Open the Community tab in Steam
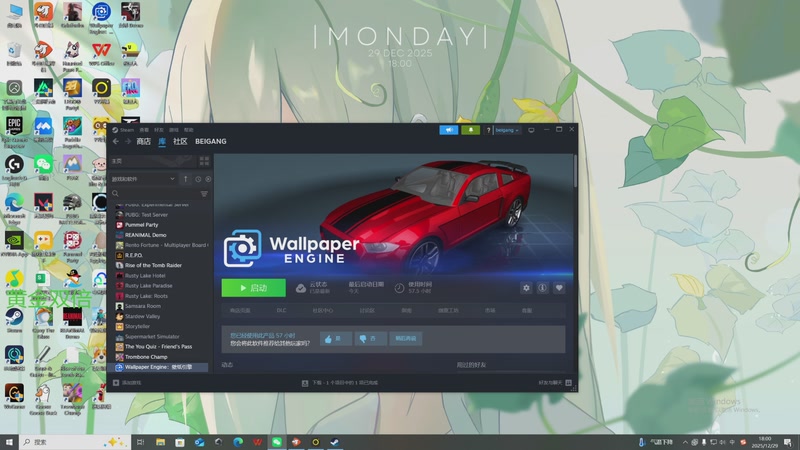Viewport: 800px width, 450px height. (180, 141)
